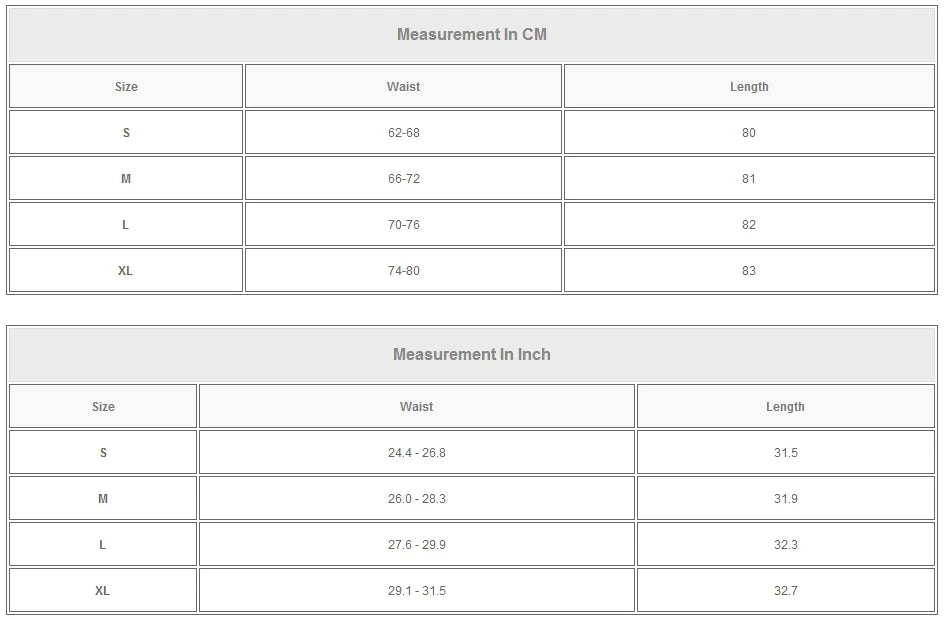This screenshot has width=944, height=619.
Task: Click the 26.0 - 28.3 waist value
Action: (x=417, y=499)
